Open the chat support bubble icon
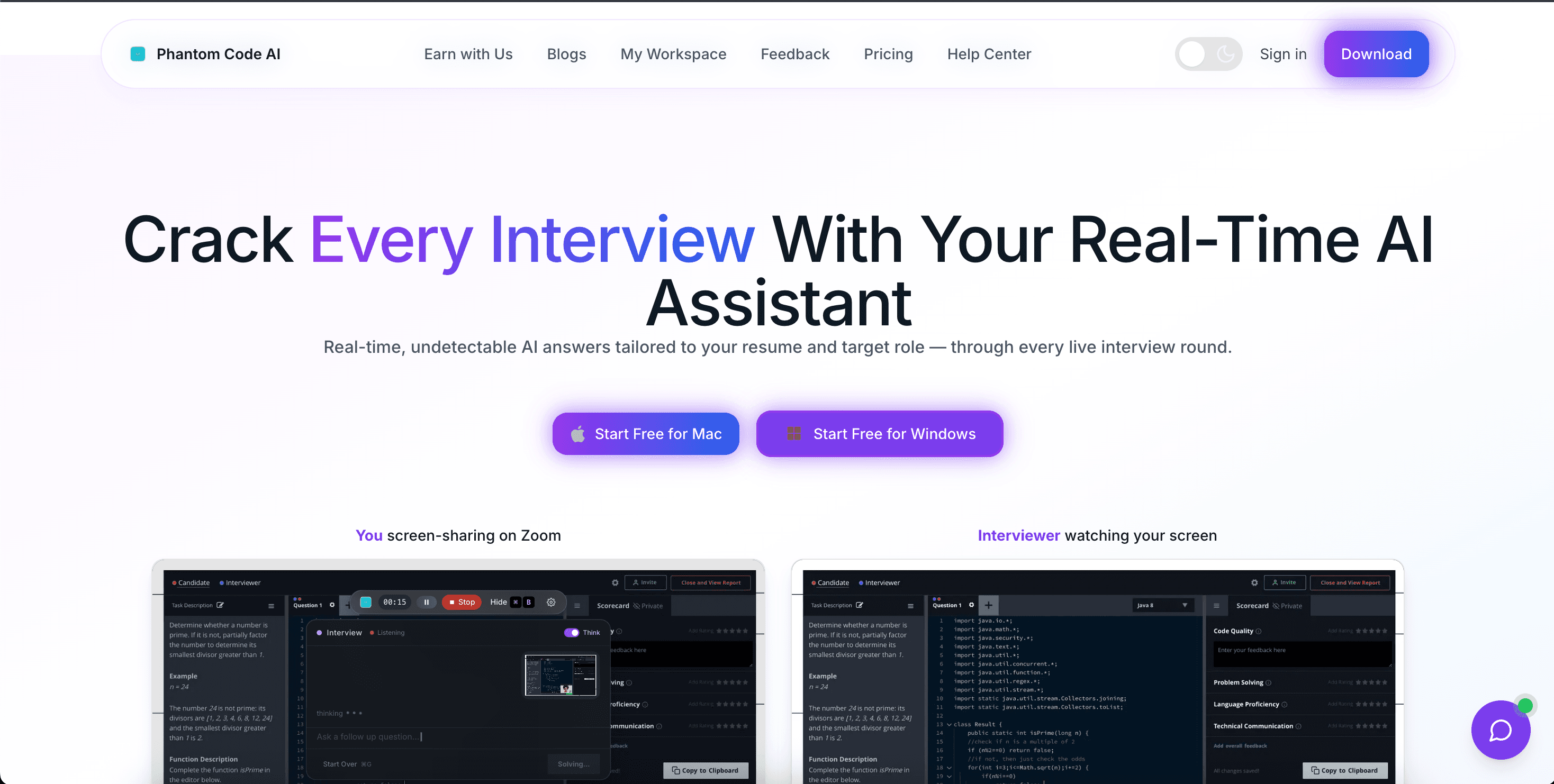 [1501, 731]
